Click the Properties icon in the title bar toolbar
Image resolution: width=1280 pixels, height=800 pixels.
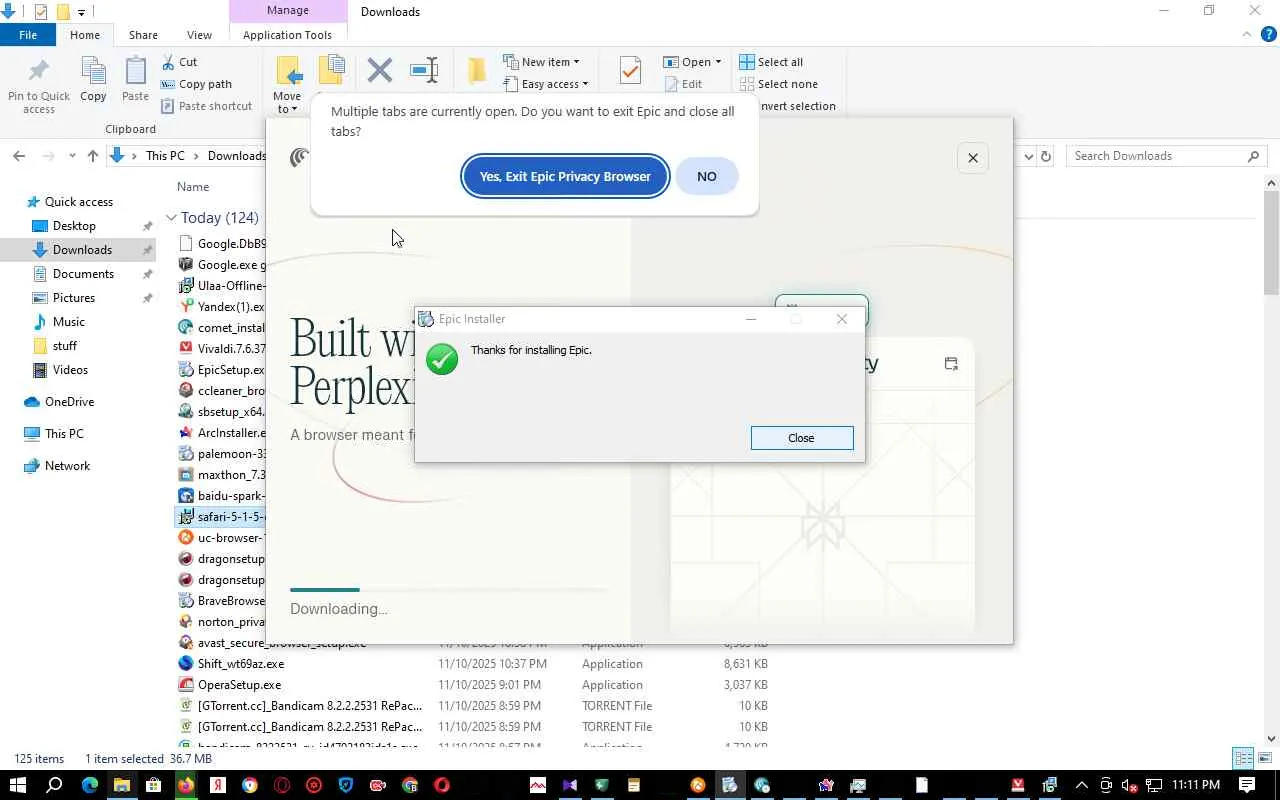click(41, 12)
